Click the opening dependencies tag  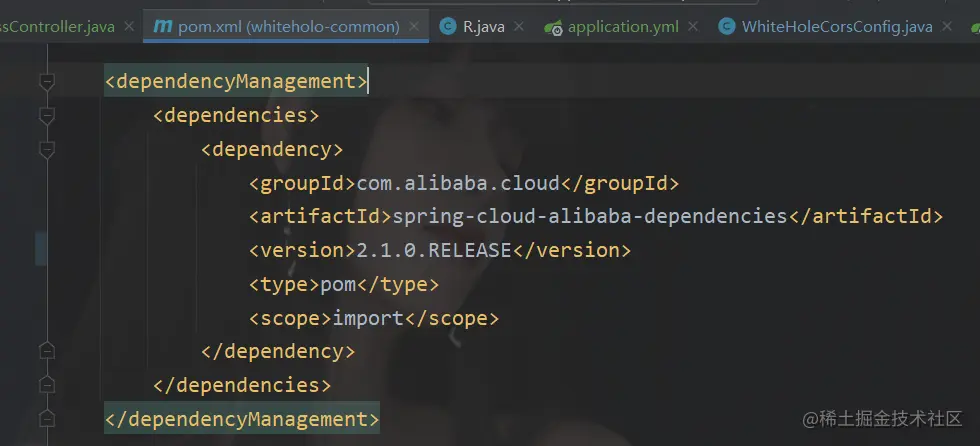point(236,116)
